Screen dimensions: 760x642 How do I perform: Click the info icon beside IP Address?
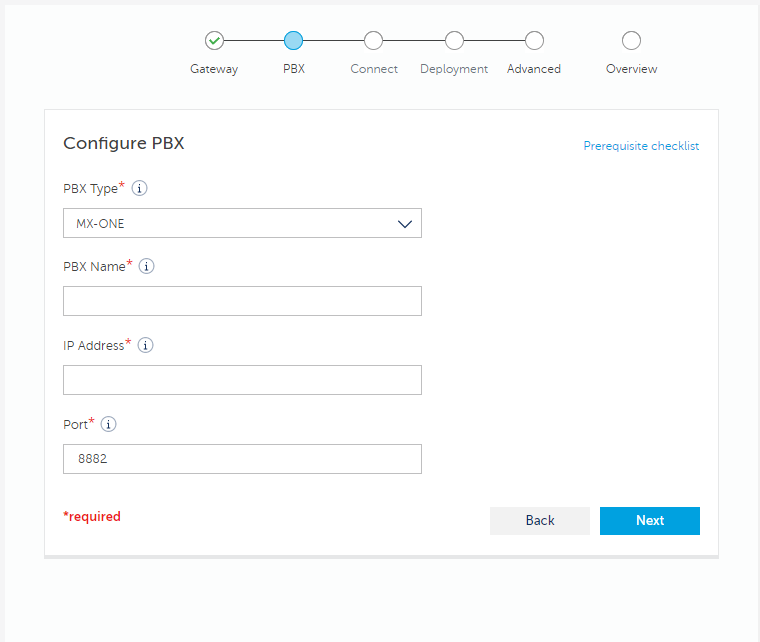pyautogui.click(x=145, y=345)
